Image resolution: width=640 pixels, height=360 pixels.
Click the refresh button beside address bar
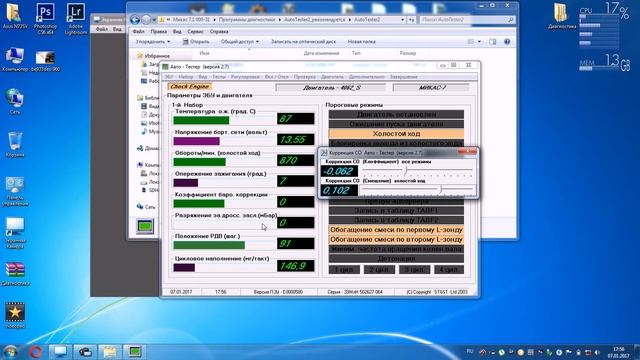coord(412,20)
